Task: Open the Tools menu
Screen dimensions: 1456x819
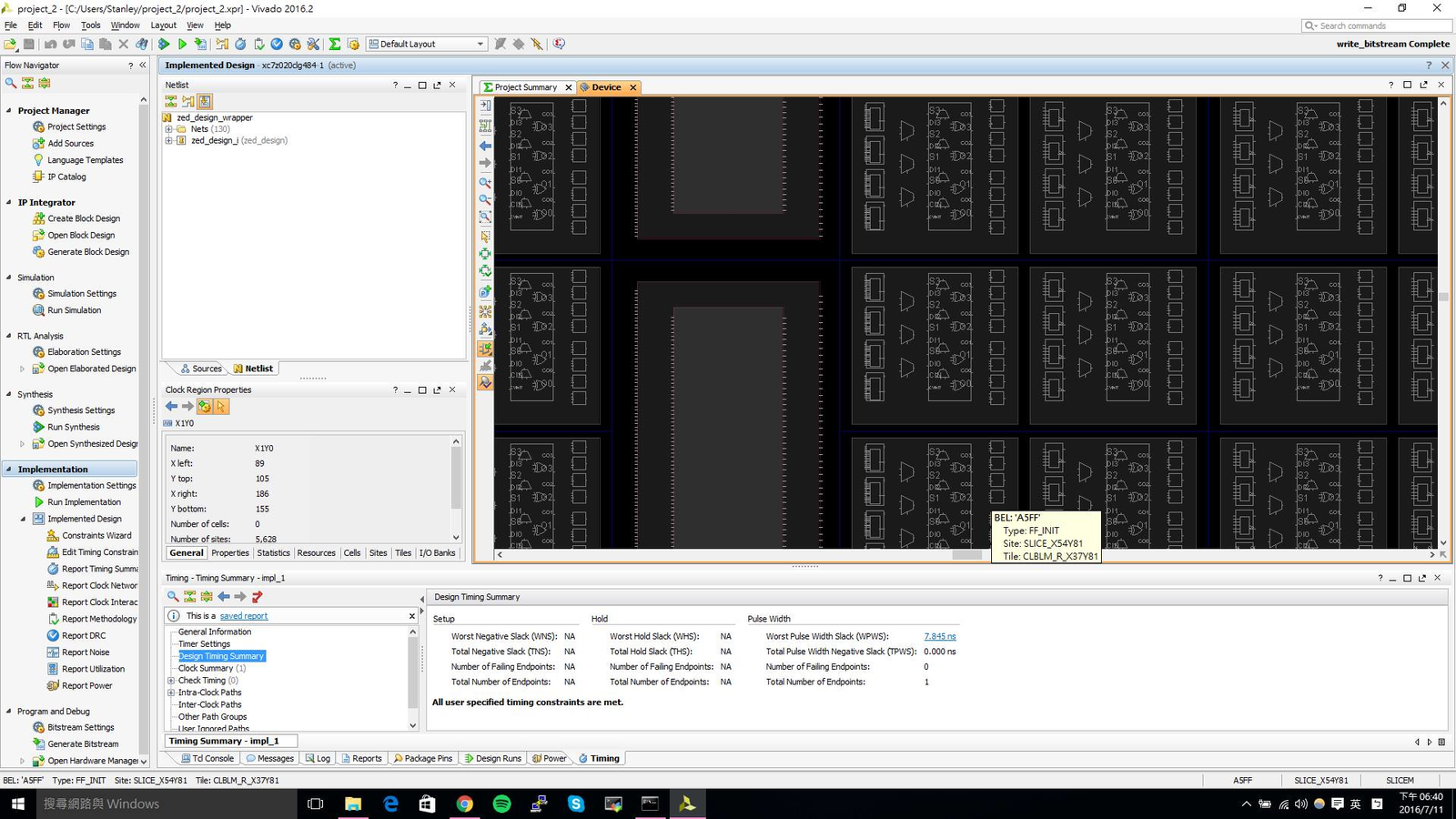Action: coord(90,25)
